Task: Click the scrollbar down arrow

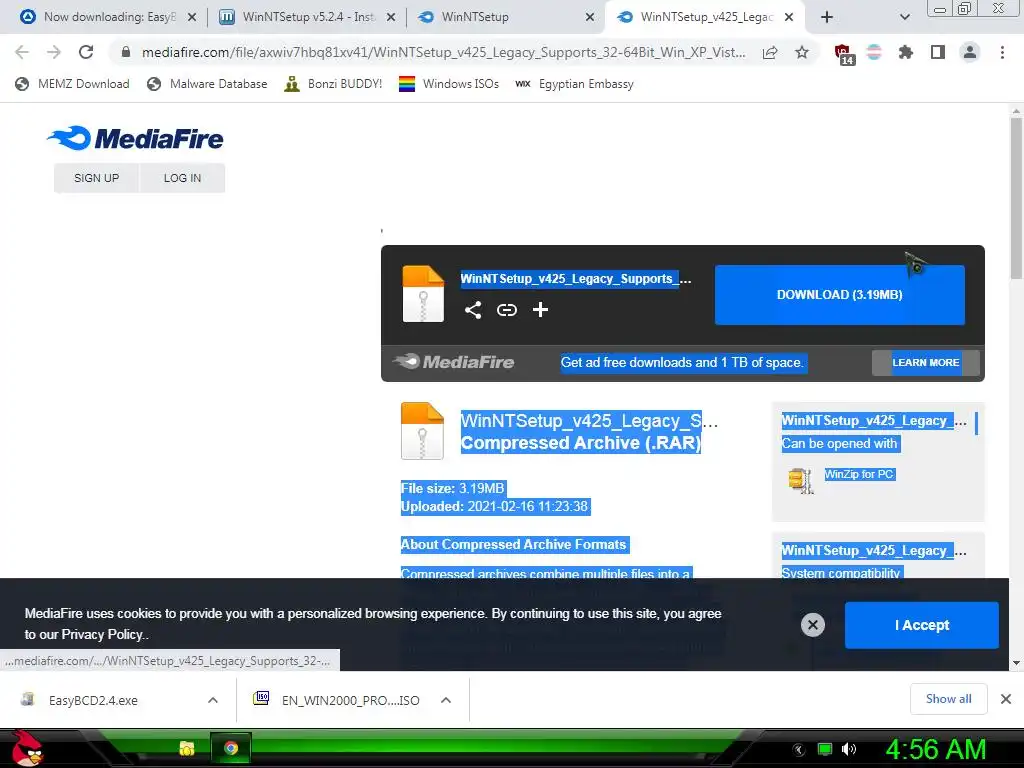Action: click(x=1016, y=664)
